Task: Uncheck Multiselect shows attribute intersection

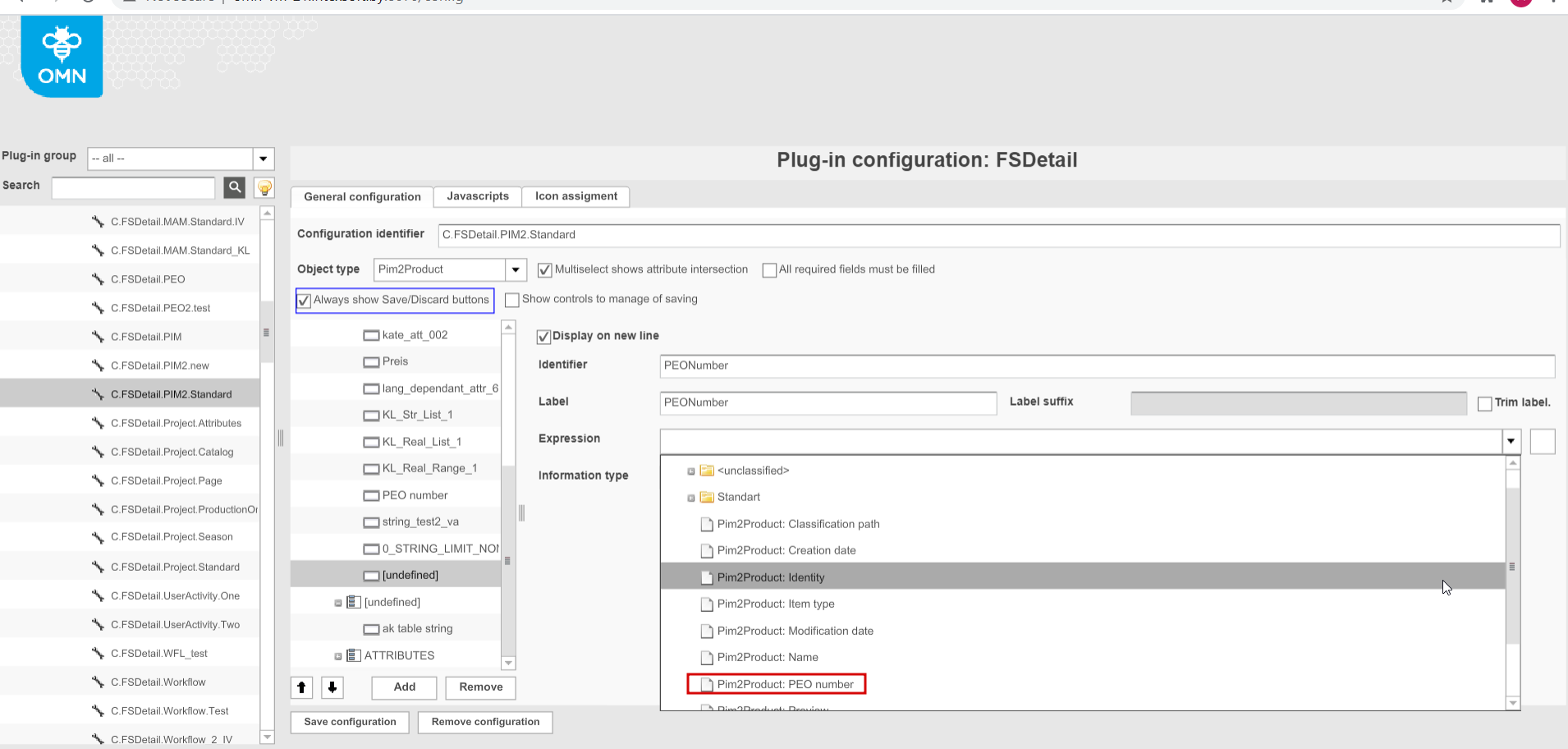Action: (544, 269)
